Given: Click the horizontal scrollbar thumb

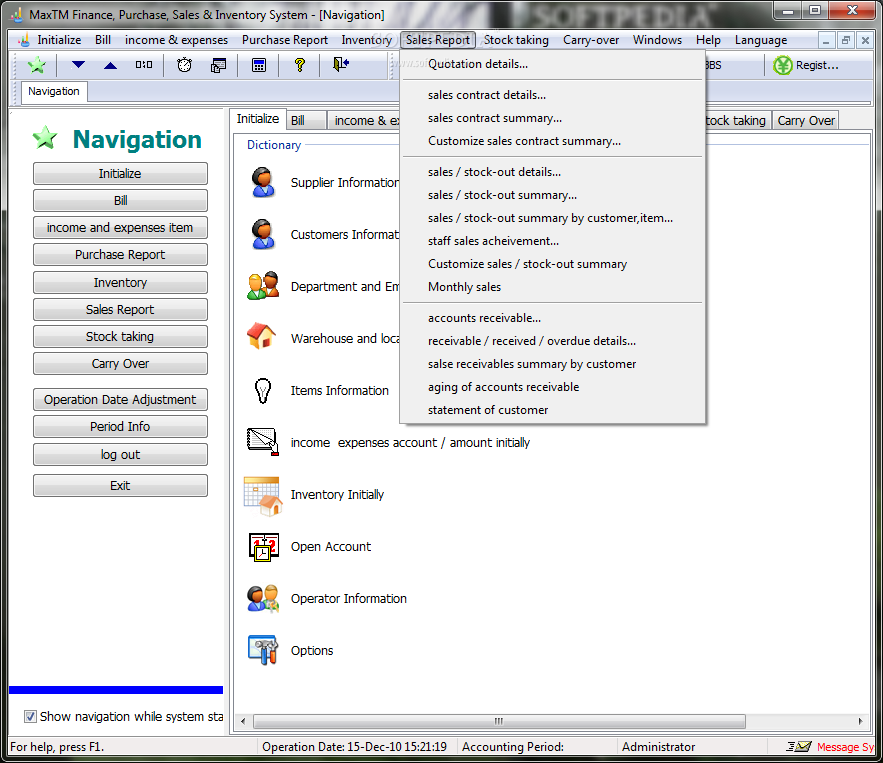Looking at the screenshot, I should 499,721.
